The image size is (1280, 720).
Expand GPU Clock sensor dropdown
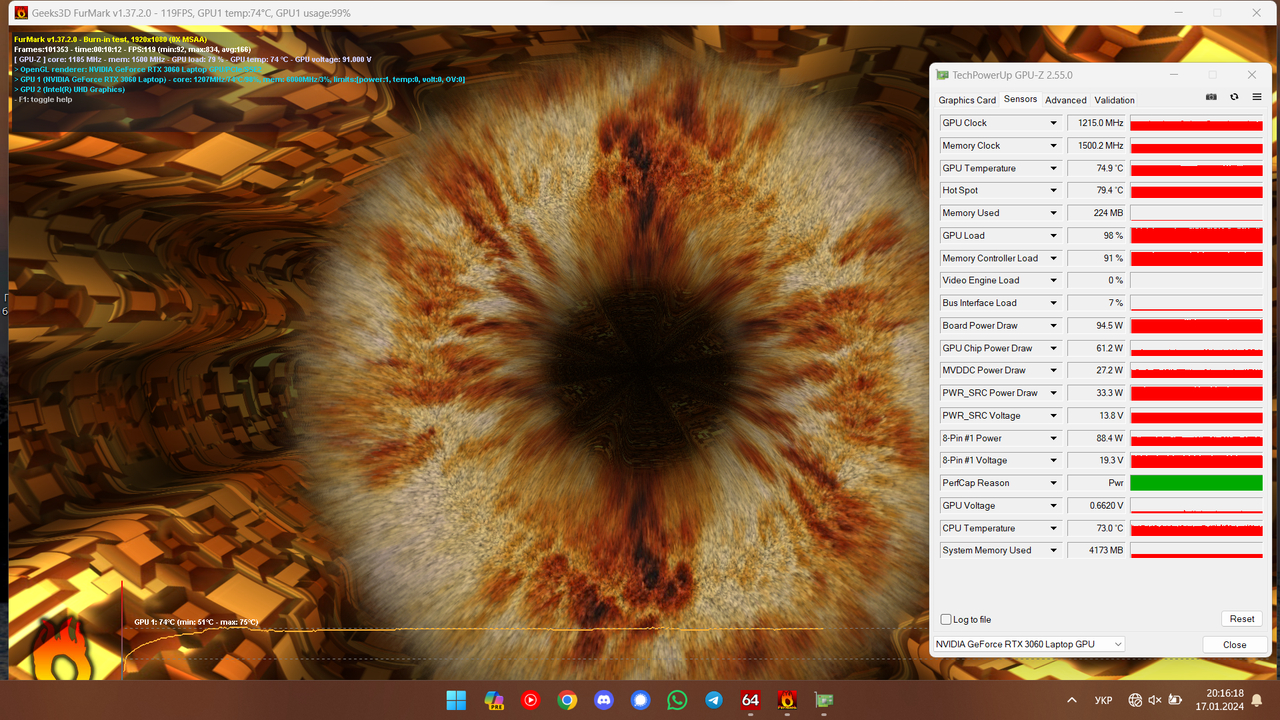pyautogui.click(x=1053, y=123)
